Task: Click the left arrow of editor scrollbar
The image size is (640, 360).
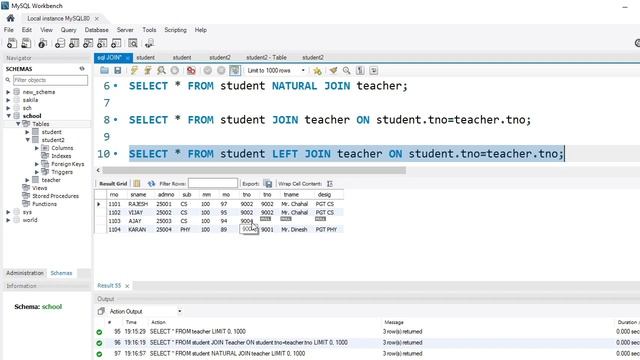Action: [98, 170]
